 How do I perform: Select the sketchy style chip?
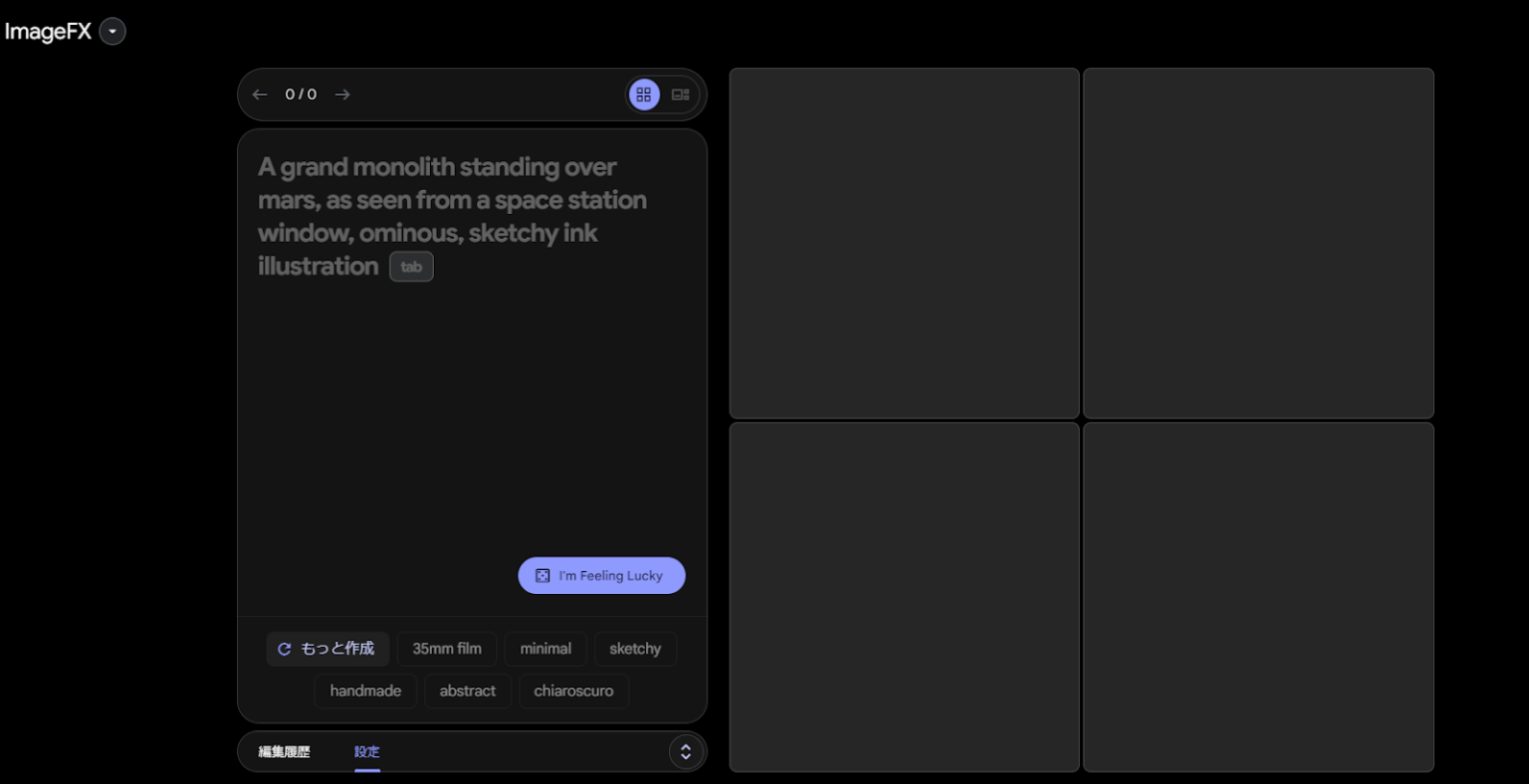pos(635,649)
